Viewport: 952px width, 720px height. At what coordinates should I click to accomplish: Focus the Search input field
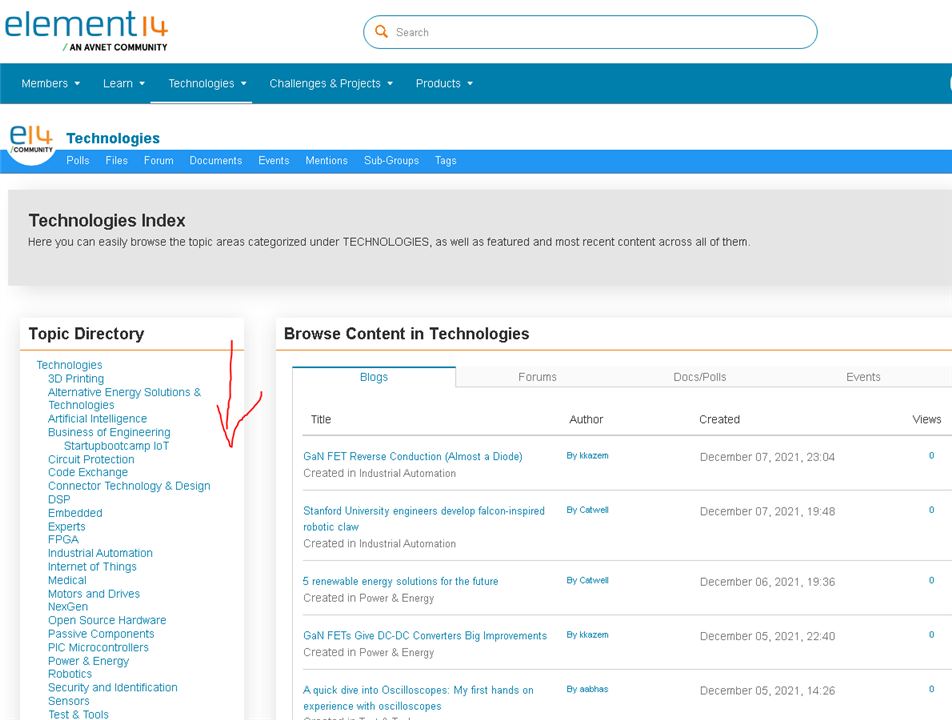590,32
